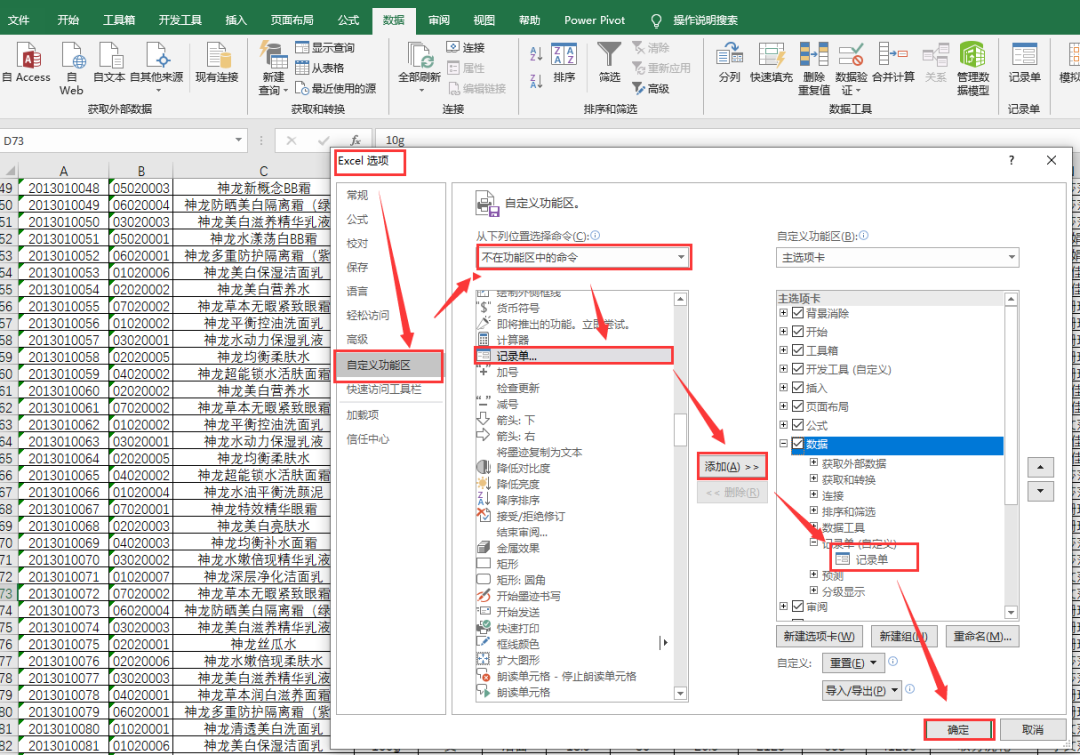Toggle the 背景消除 tab checkbox

(x=798, y=313)
